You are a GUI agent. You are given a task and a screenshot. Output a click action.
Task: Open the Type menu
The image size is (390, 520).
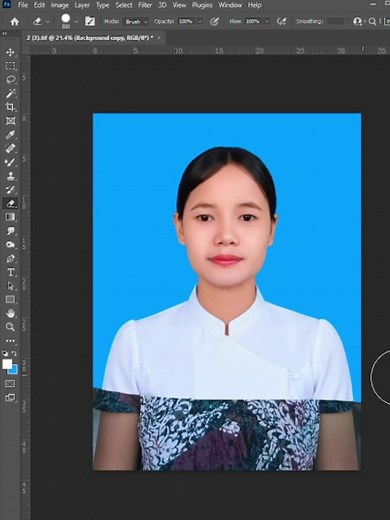tap(102, 5)
